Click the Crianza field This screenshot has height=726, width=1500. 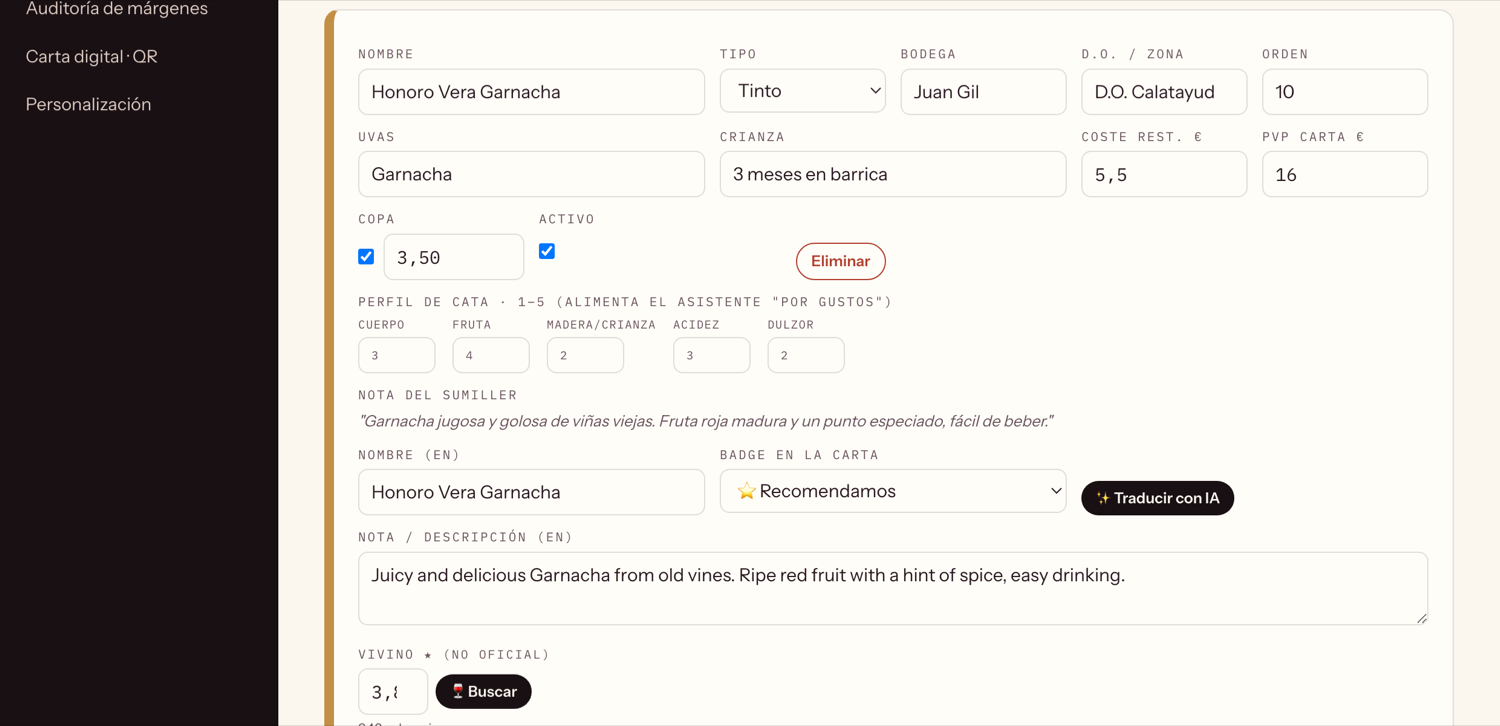coord(893,174)
